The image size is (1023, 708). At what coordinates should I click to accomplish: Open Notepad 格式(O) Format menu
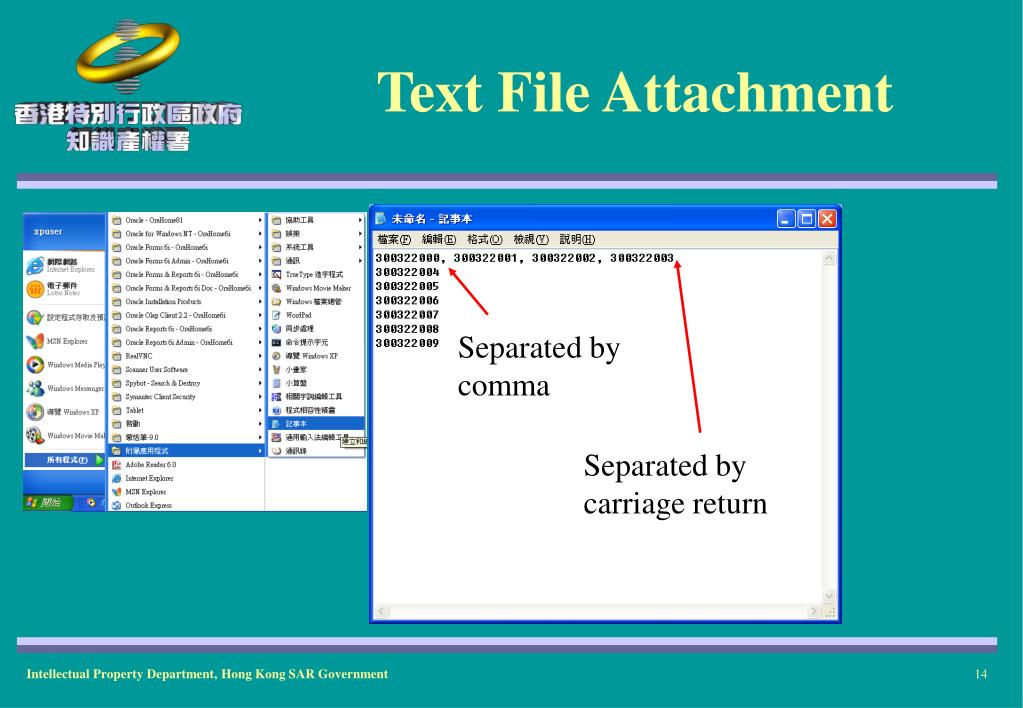tap(484, 239)
